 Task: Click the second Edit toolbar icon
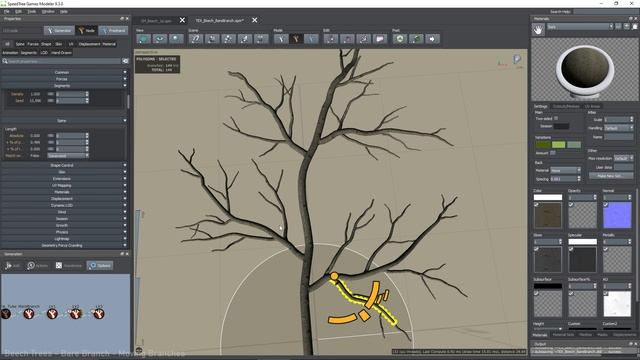tap(347, 39)
